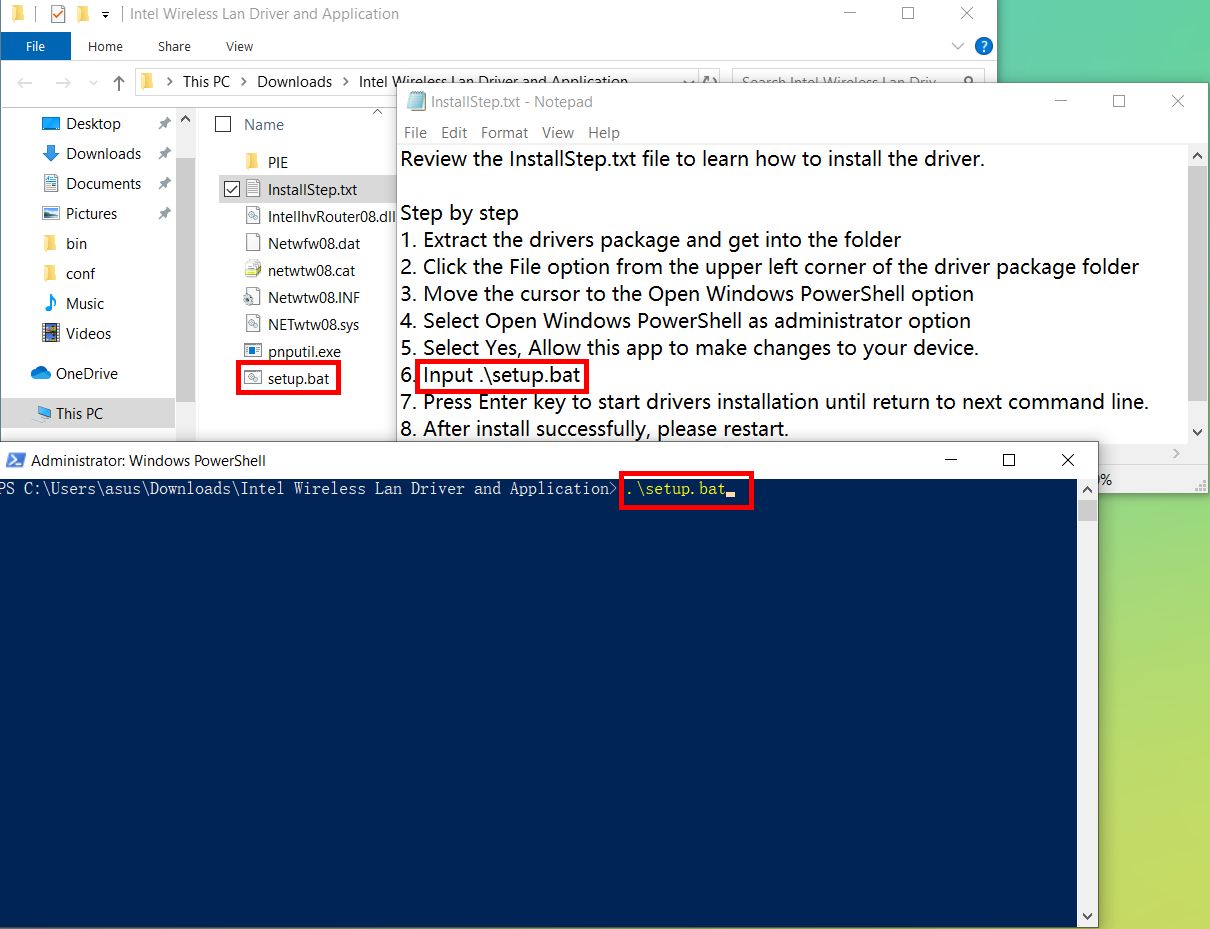
Task: Select the IntelIhvRouter08.dll file
Action: click(332, 217)
